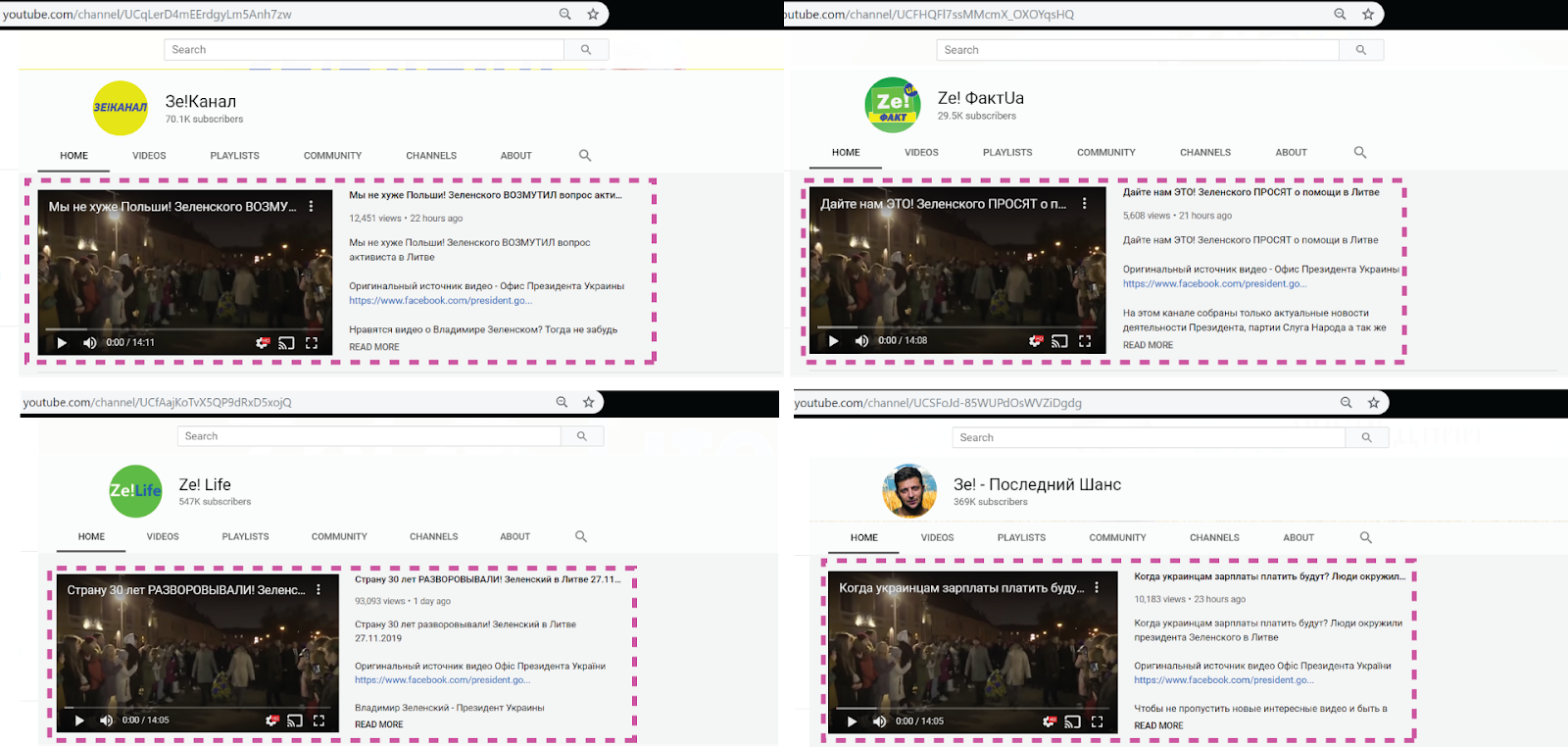Viewport: 1568px width, 747px height.
Task: Click search button on Ze! ФактUa page
Action: [x=1361, y=50]
